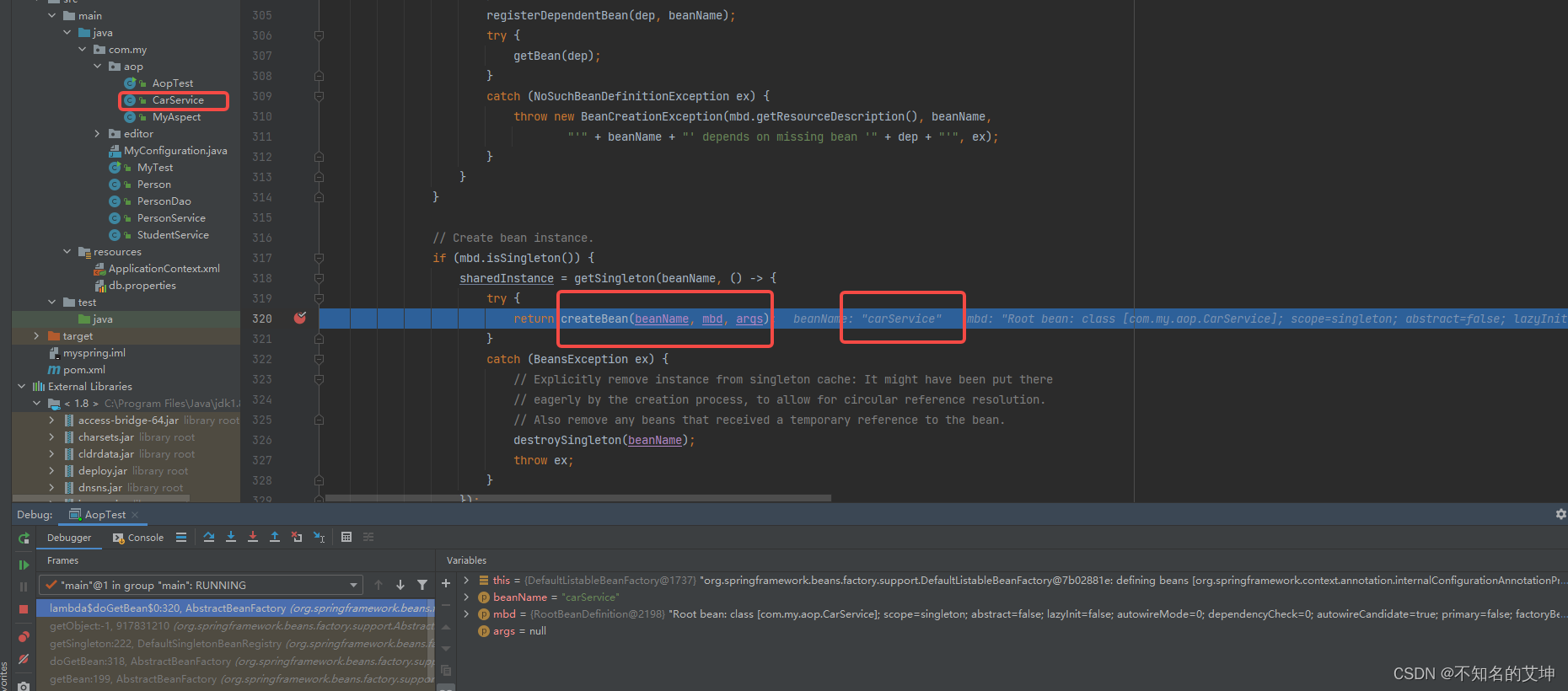
Task: Open CarService class in project tree
Action: coord(178,99)
